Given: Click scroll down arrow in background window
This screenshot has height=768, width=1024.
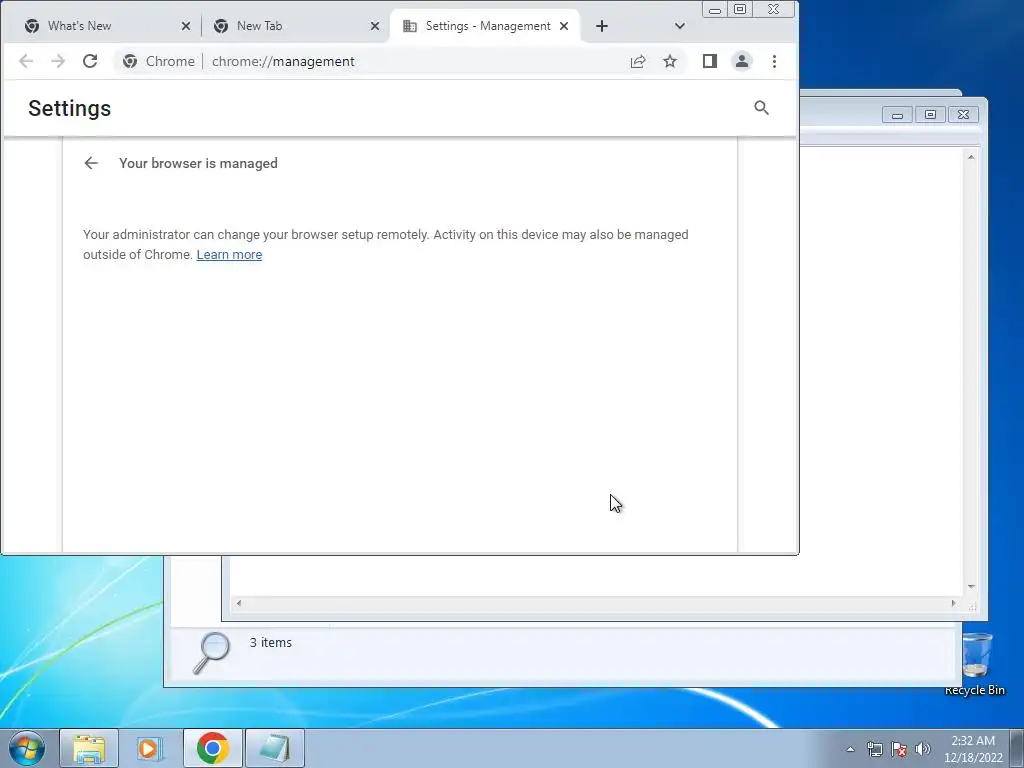Looking at the screenshot, I should coord(971,586).
